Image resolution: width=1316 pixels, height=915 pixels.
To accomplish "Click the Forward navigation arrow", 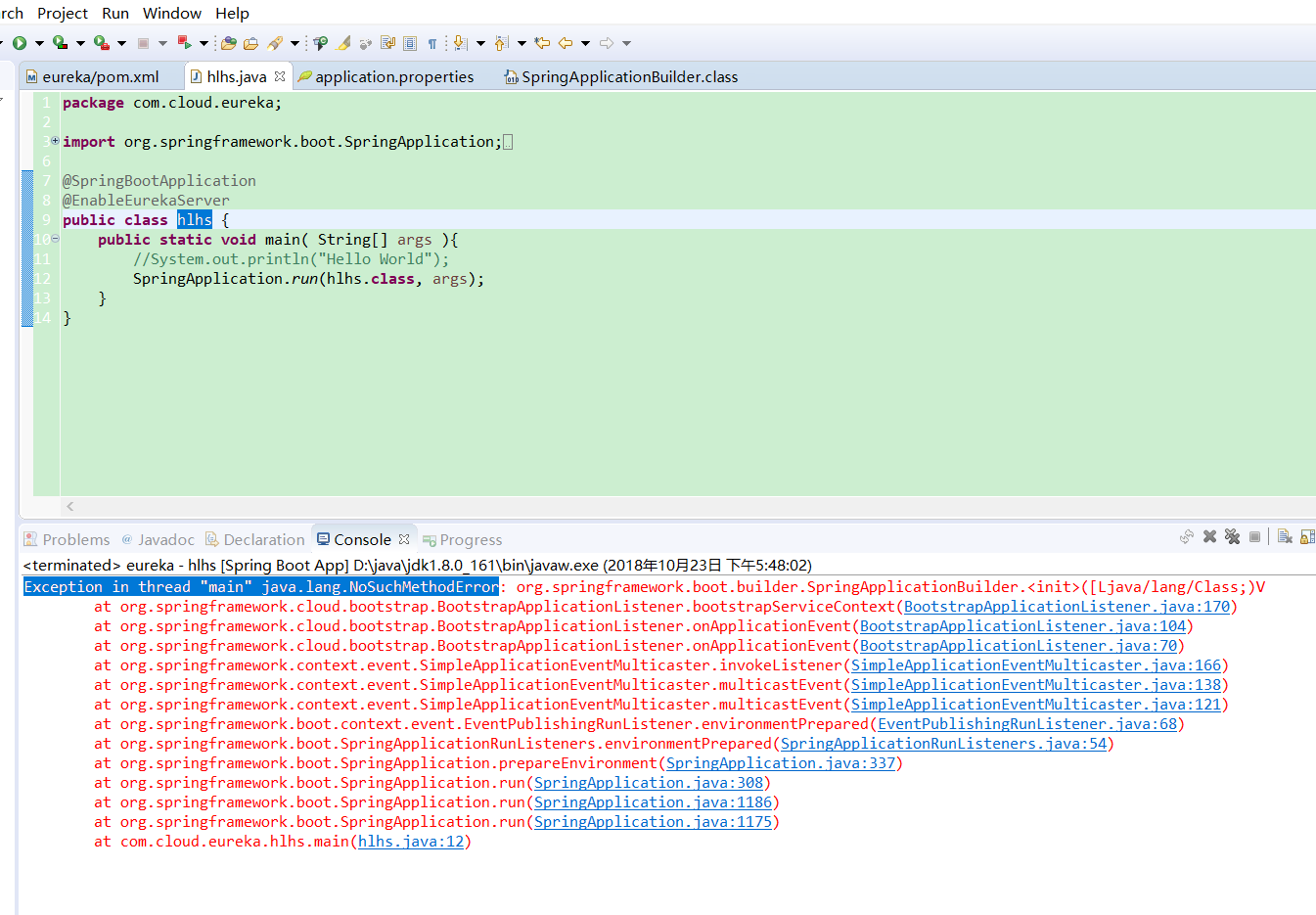I will tap(607, 43).
